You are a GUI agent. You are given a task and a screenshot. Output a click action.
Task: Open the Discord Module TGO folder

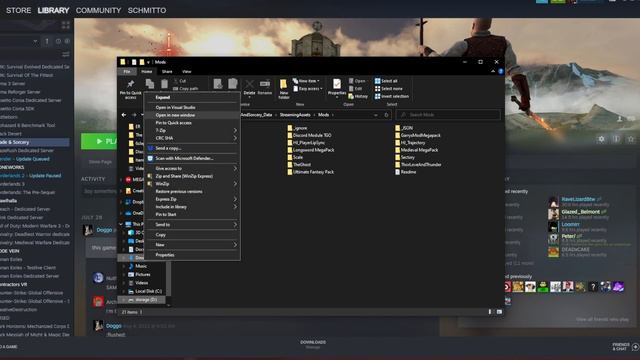click(x=309, y=136)
